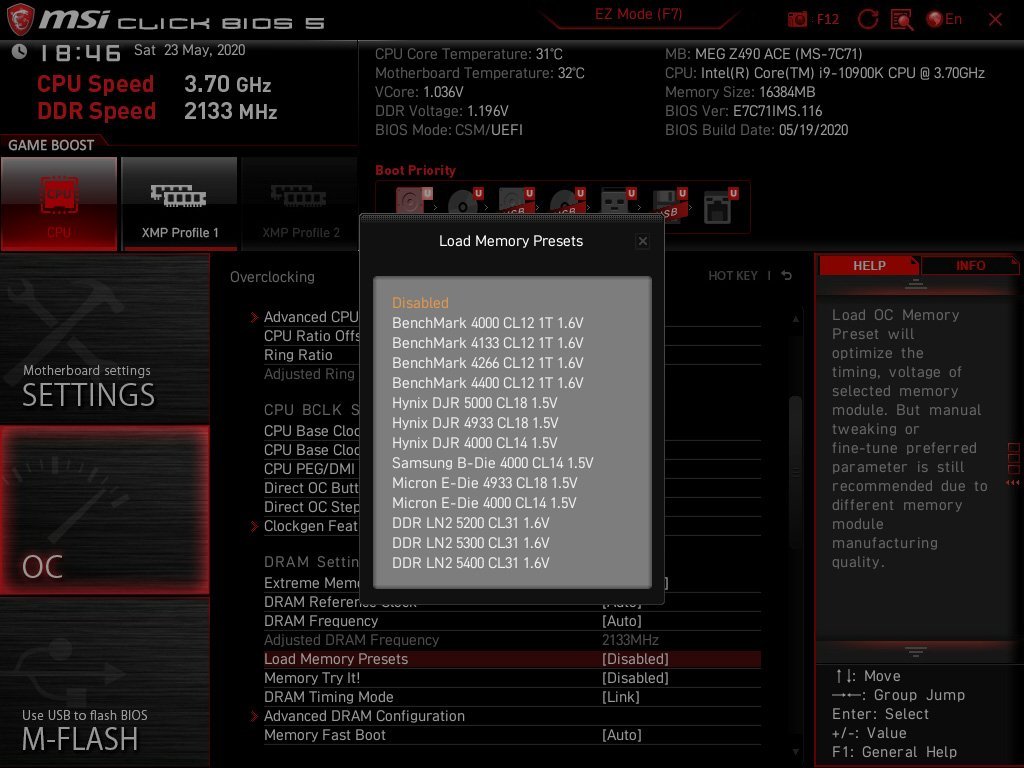The height and width of the screenshot is (768, 1024).
Task: Choose Hynix DJR 5000 CL18 1.5V preset
Action: click(x=474, y=403)
